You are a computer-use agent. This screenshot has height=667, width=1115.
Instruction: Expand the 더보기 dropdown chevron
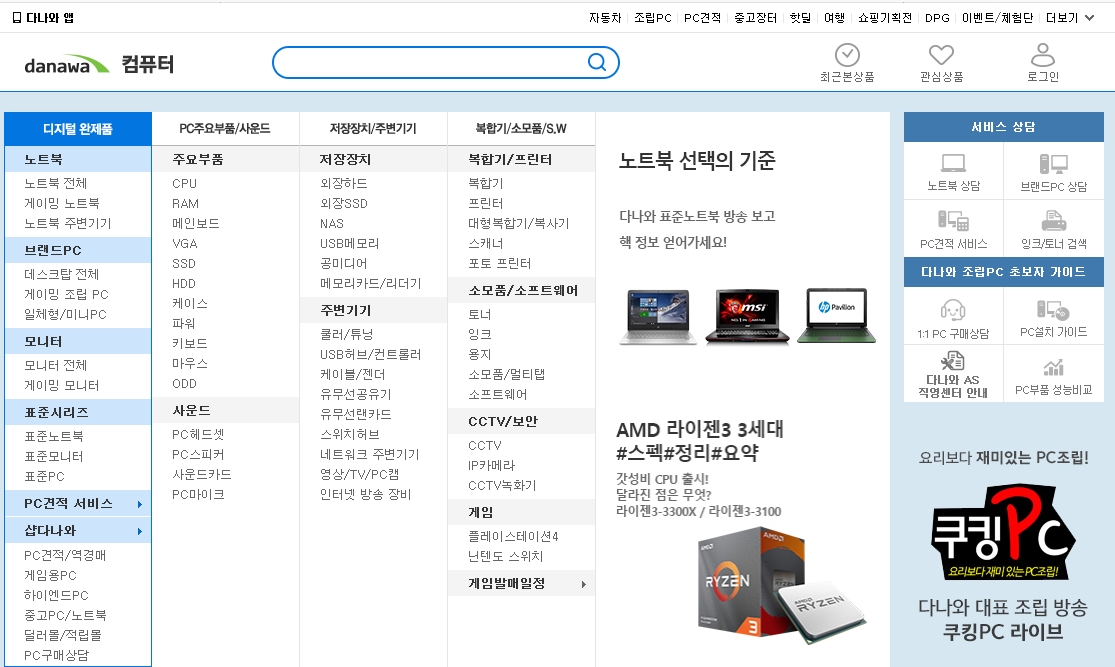point(1089,18)
